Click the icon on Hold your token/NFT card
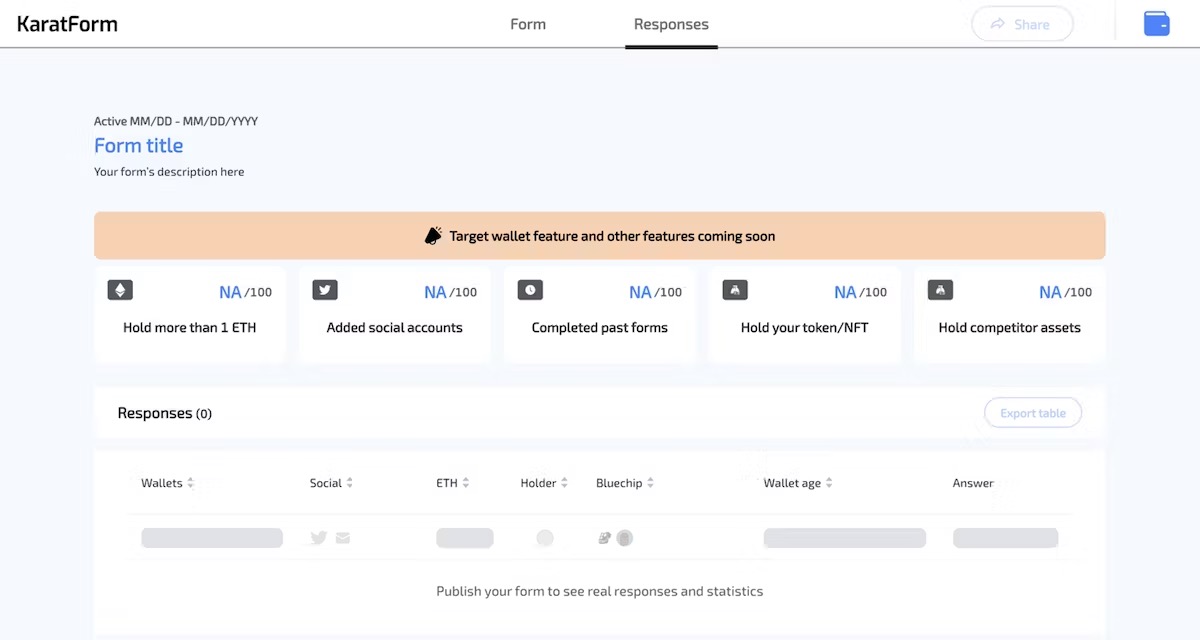1200x640 pixels. click(x=735, y=290)
